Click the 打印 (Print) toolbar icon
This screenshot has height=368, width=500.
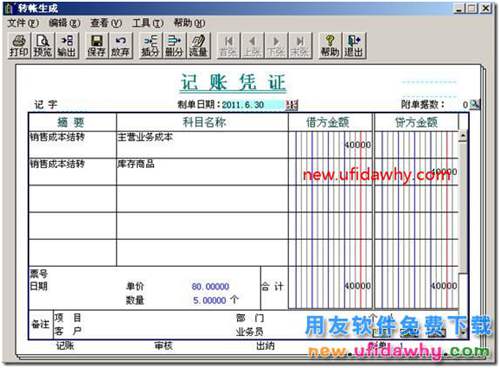[19, 46]
